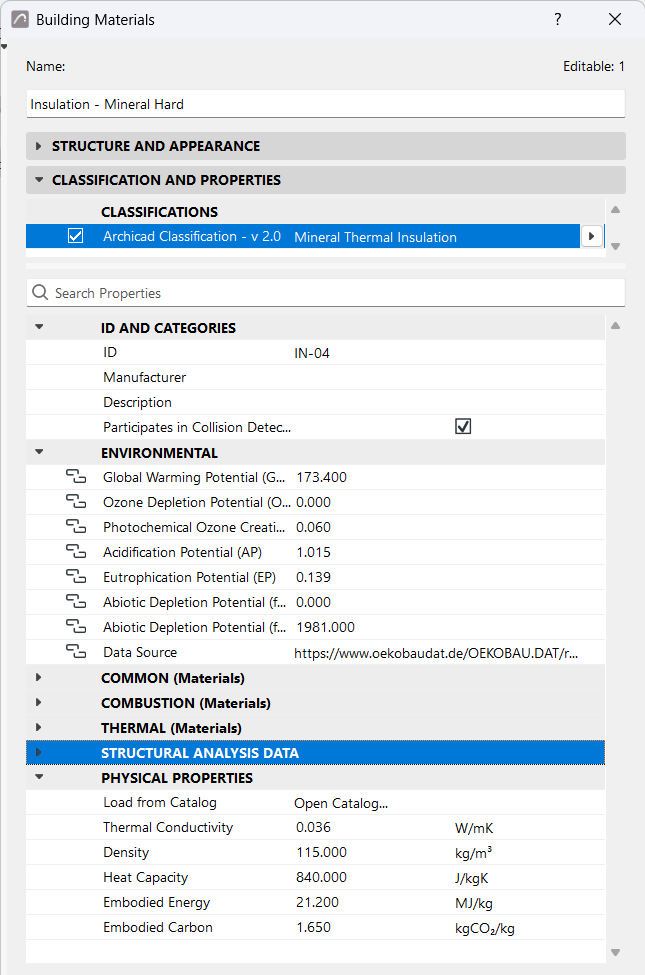
Task: Click the link icon beside Data Source
Action: (x=76, y=652)
